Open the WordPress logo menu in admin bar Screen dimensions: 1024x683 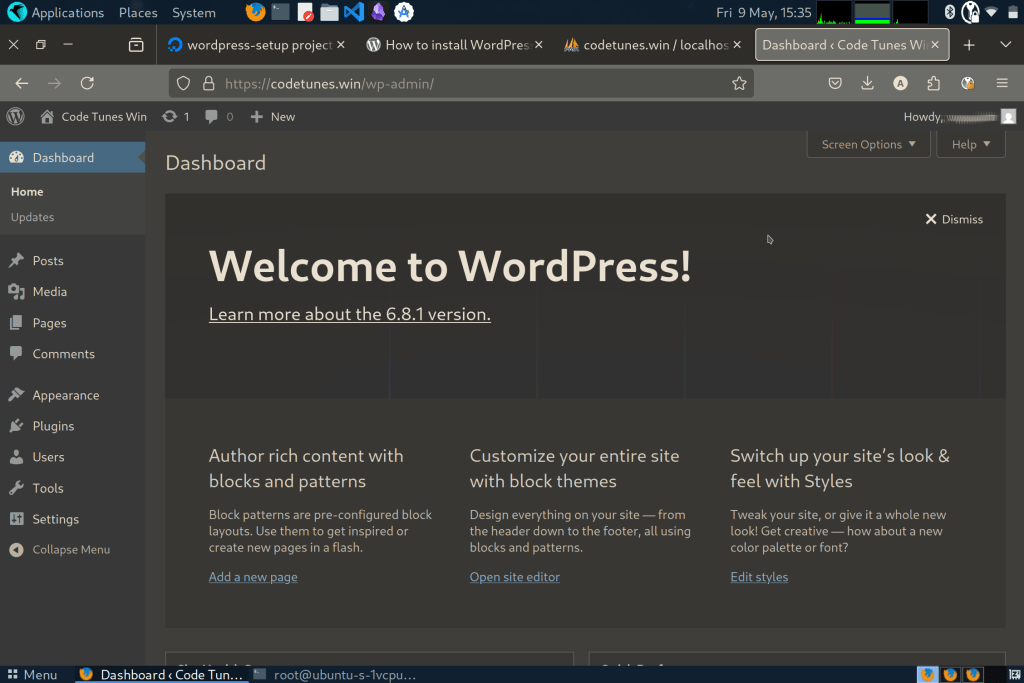16,117
